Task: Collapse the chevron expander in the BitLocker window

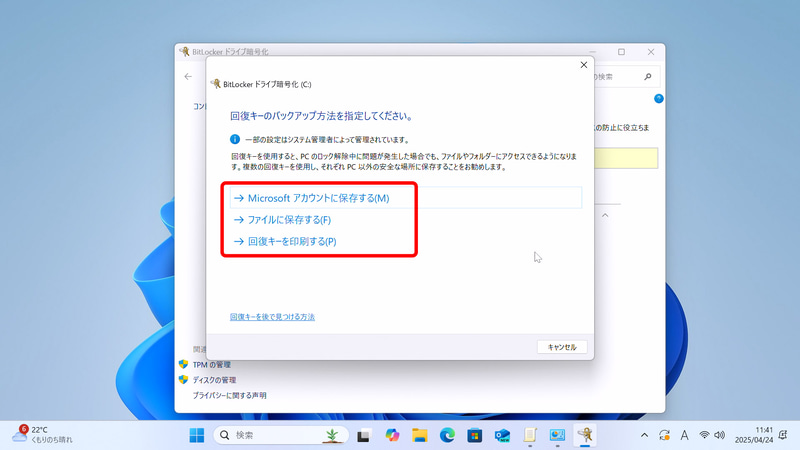Action: pyautogui.click(x=605, y=215)
